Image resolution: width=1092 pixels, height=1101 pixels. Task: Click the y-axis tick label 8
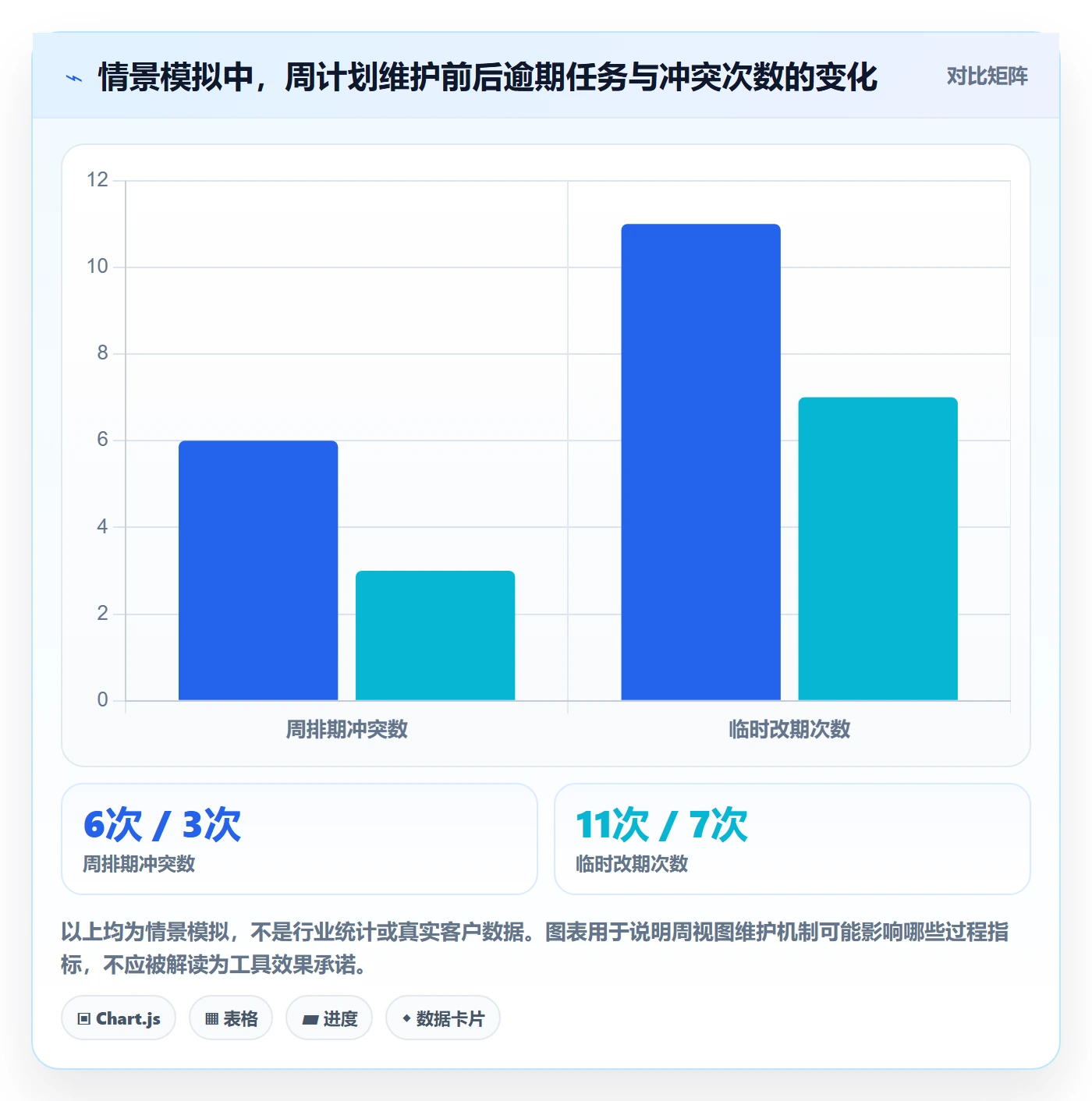[102, 353]
